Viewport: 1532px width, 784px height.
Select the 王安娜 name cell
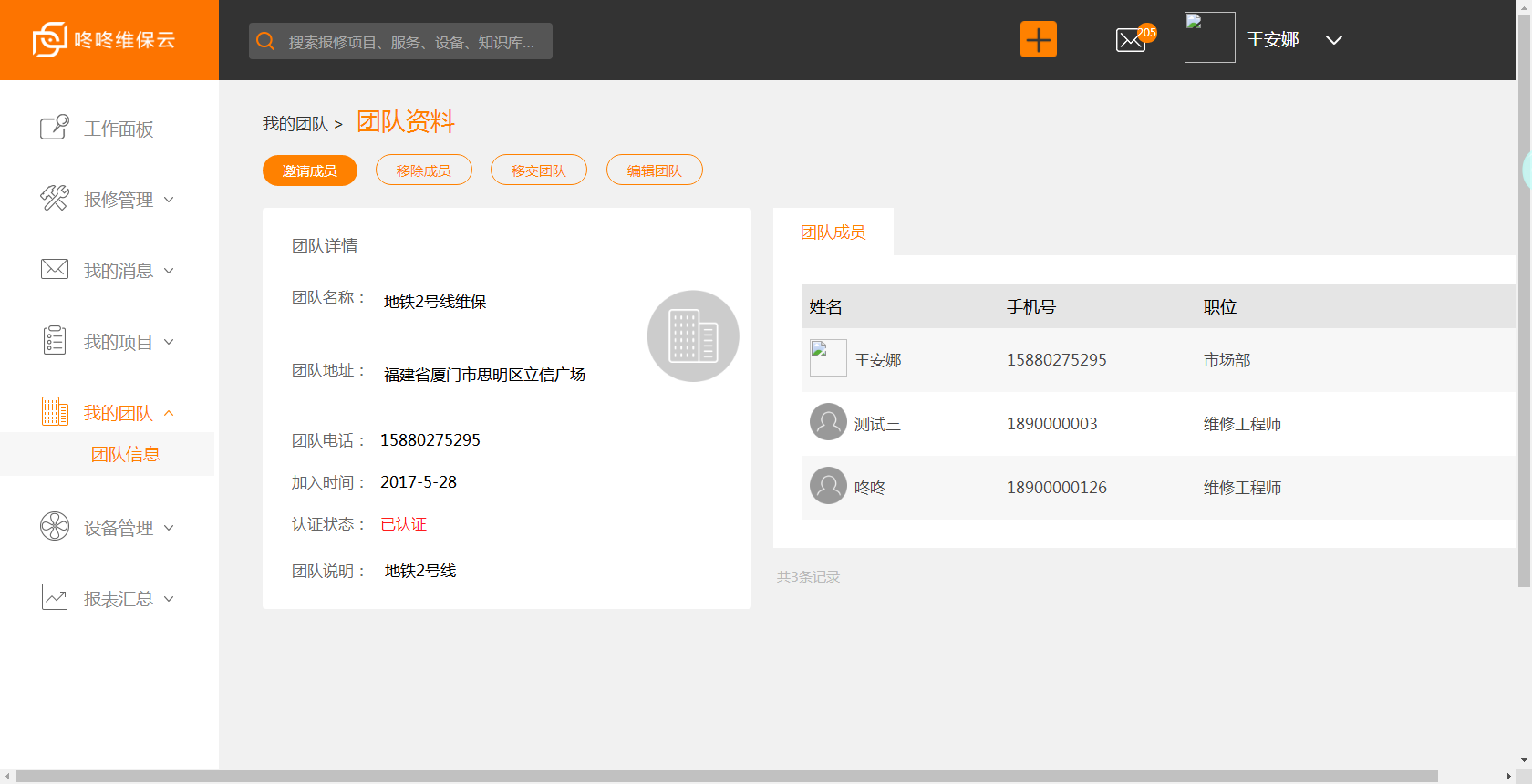point(878,360)
